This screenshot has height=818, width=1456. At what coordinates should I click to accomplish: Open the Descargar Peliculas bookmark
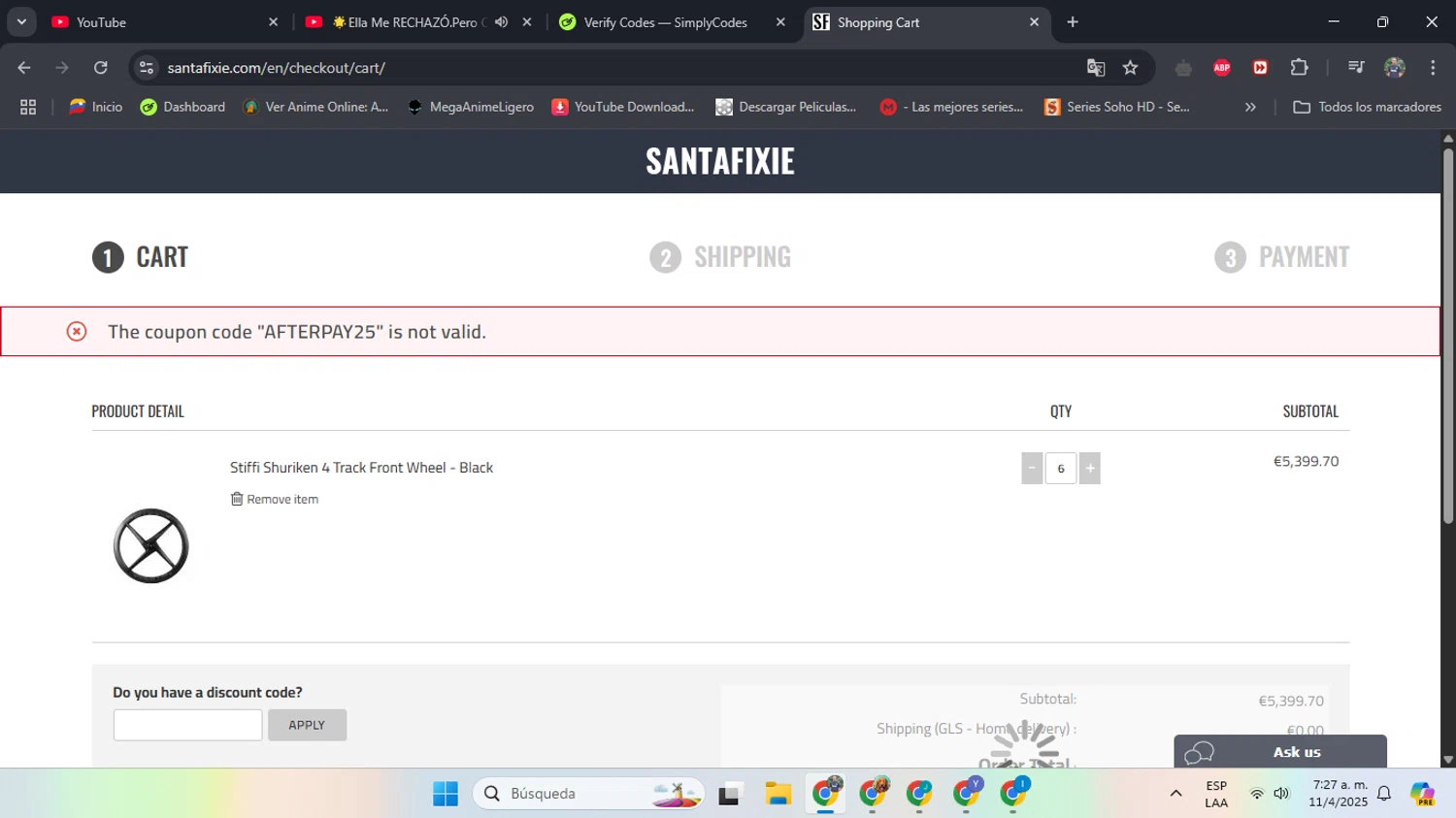click(x=786, y=107)
